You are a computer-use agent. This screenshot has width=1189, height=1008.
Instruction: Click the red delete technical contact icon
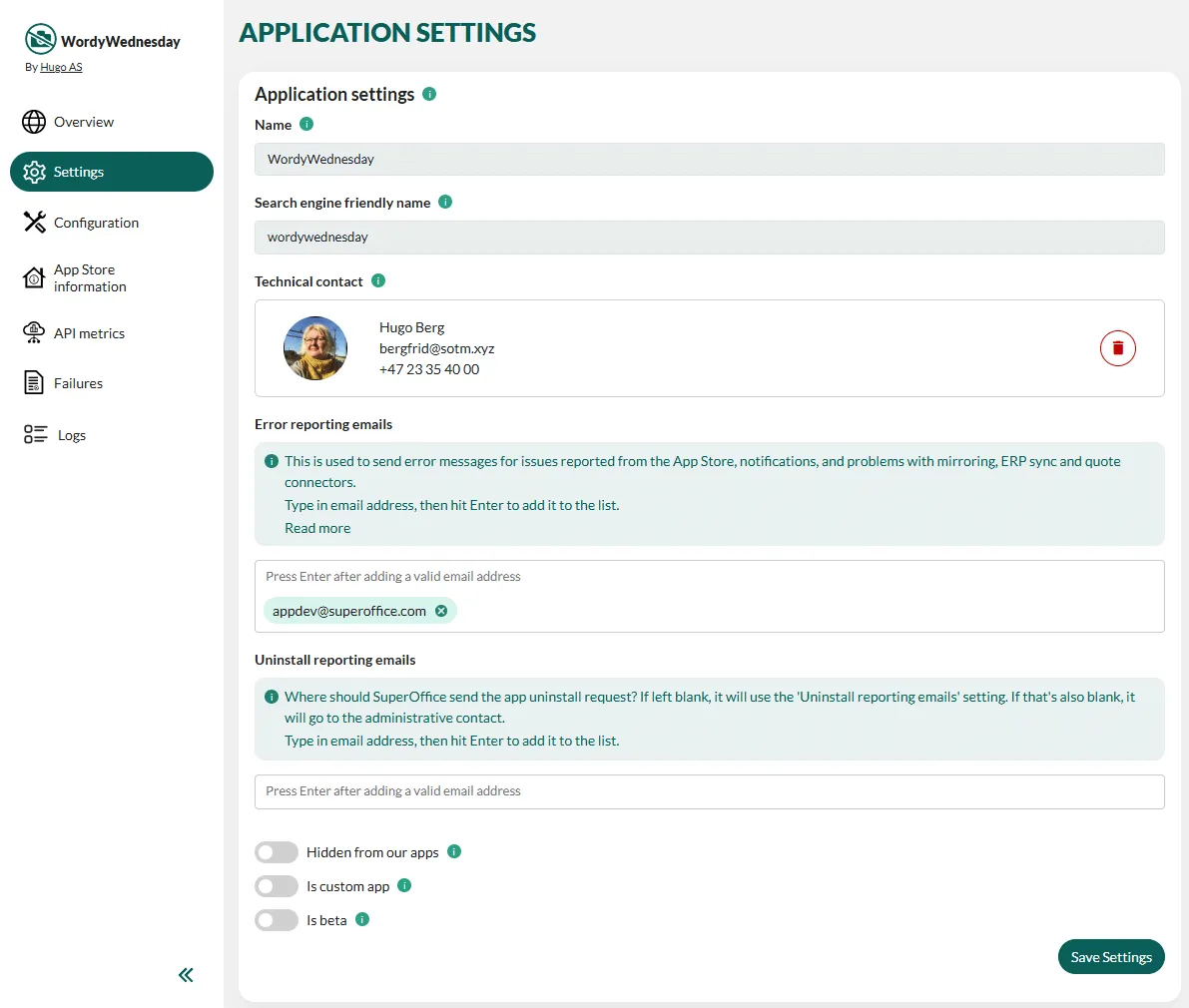(x=1117, y=348)
